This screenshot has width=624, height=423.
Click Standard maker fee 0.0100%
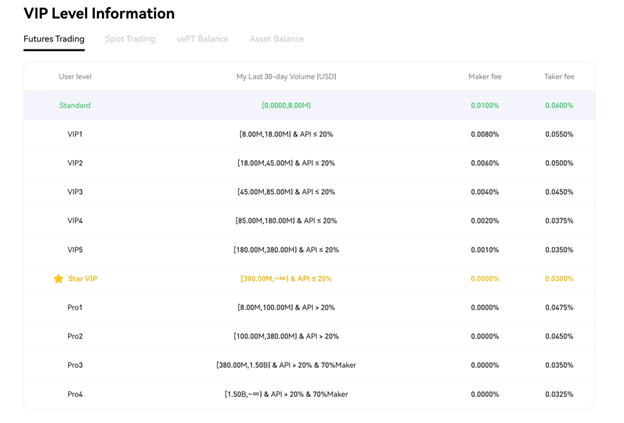[485, 105]
